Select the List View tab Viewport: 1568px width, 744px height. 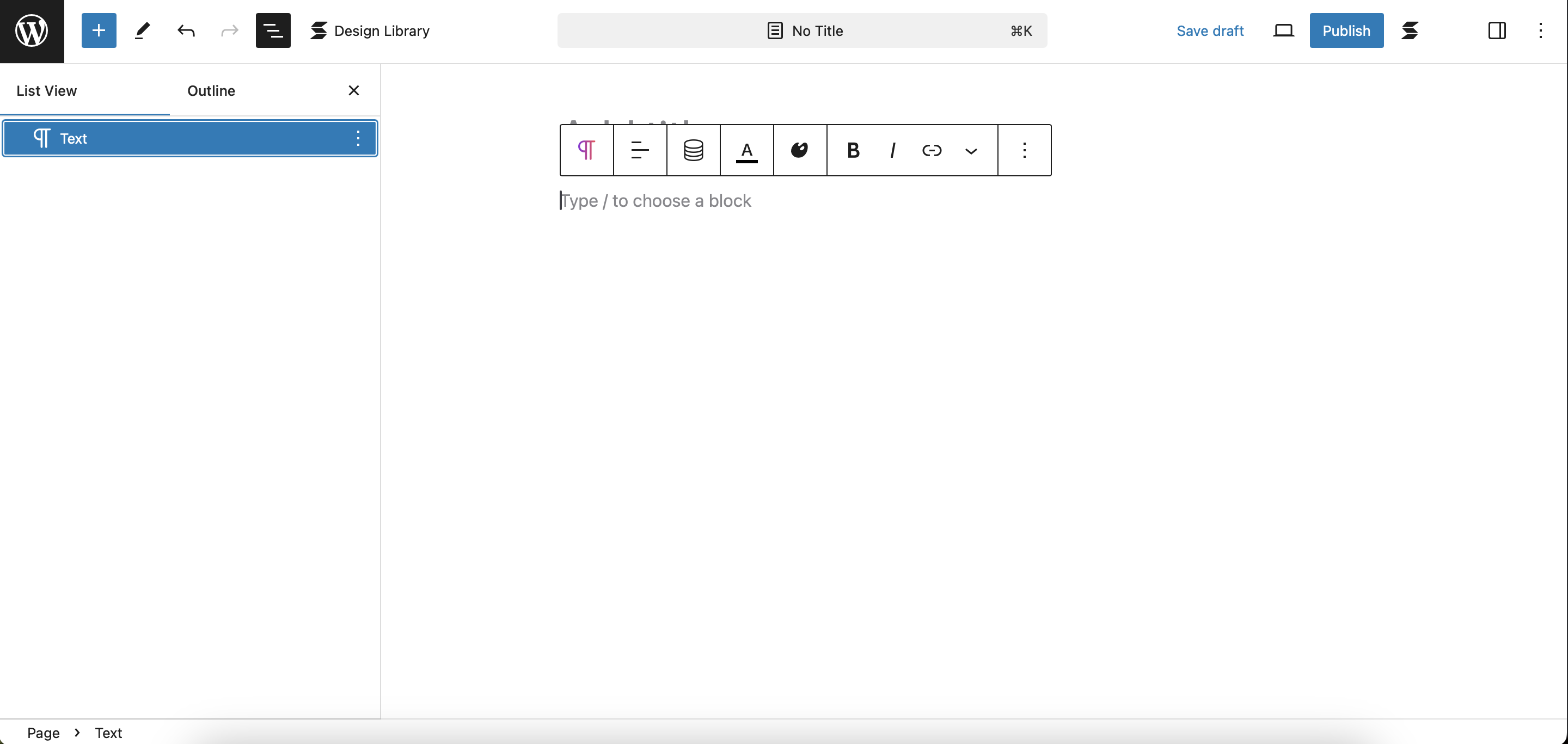click(x=46, y=91)
